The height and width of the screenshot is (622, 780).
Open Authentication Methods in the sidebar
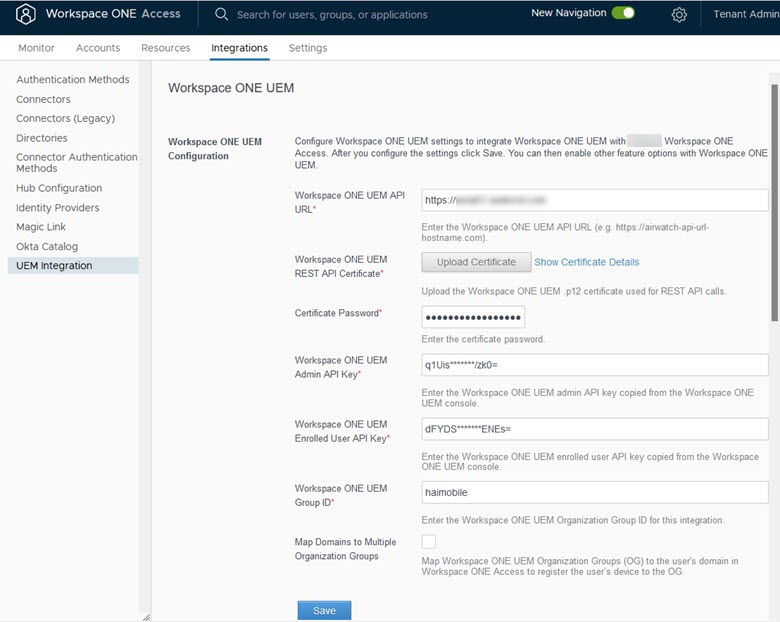tap(73, 80)
